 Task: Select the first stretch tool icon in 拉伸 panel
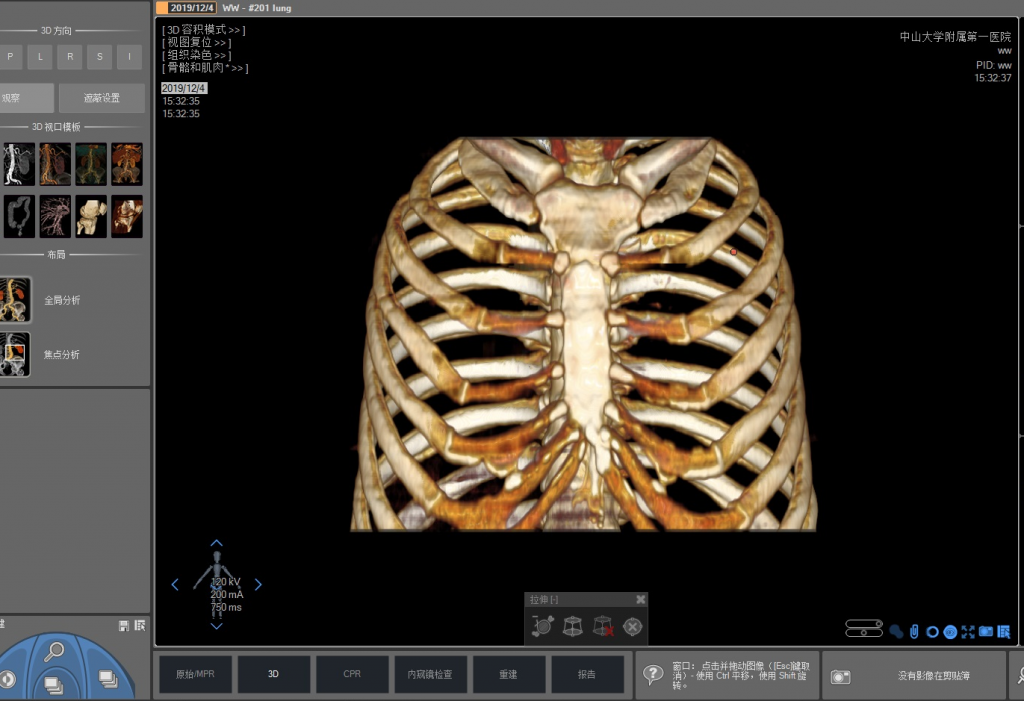click(x=543, y=627)
